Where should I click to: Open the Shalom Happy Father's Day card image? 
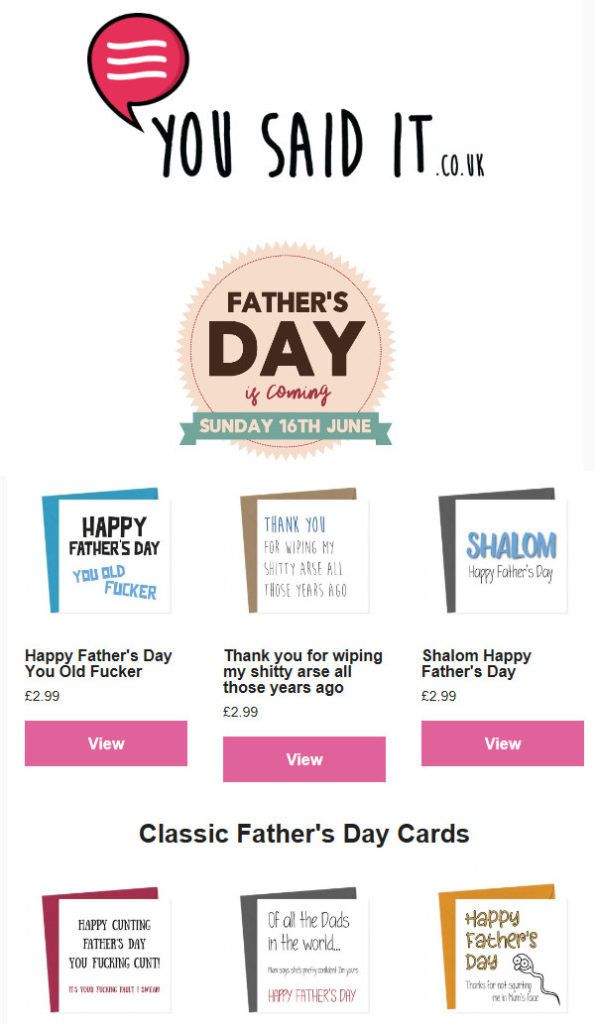pos(502,551)
